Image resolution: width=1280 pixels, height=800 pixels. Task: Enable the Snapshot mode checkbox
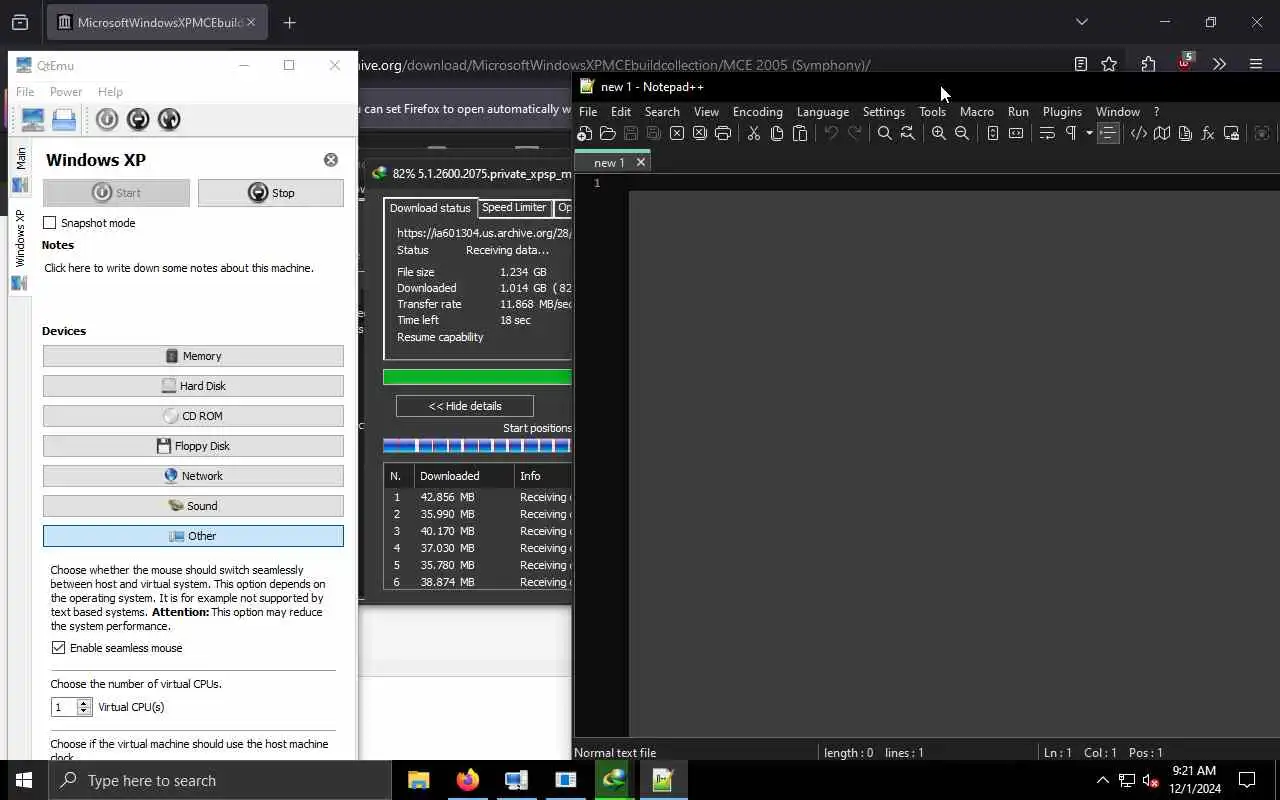(x=50, y=223)
